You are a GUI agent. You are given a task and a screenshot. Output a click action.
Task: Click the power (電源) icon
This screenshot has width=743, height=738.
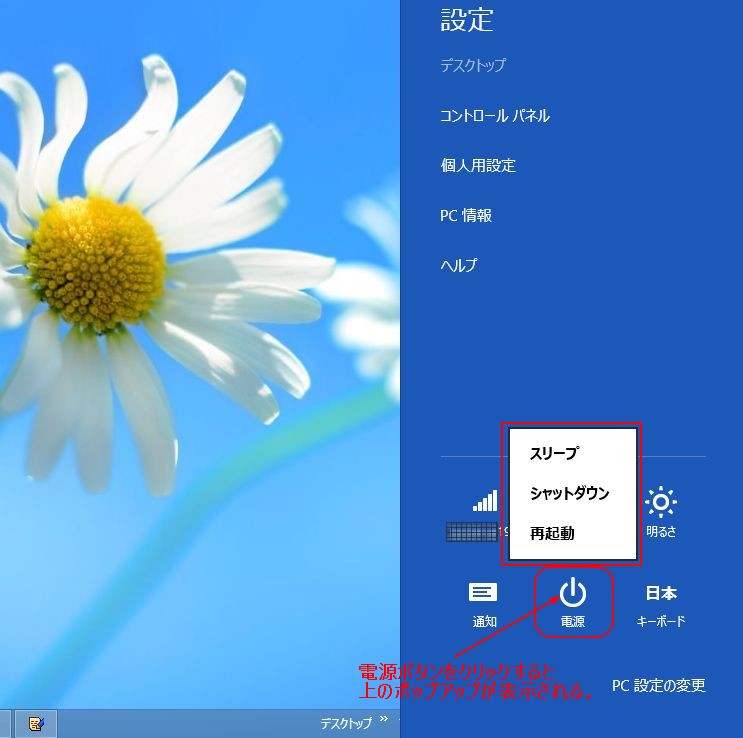click(572, 595)
